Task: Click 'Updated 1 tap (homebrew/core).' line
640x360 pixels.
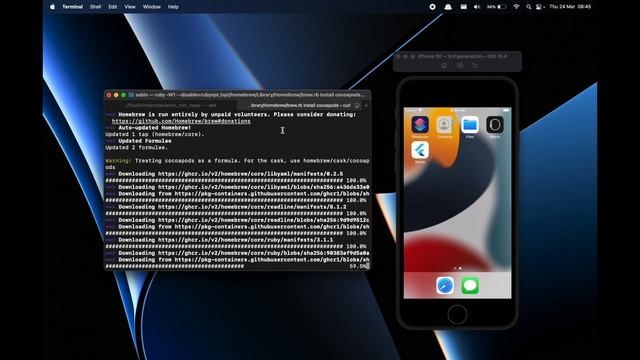Action: pyautogui.click(x=155, y=134)
